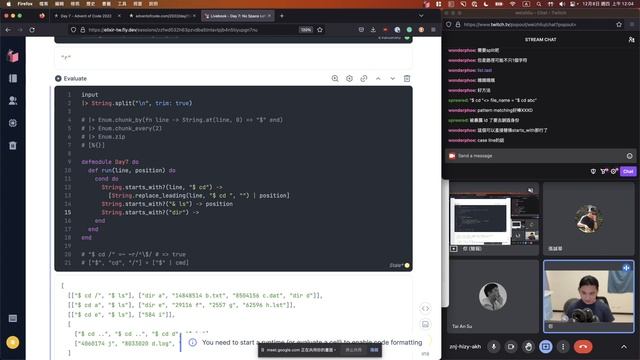Reload the Livebook page in Firefox
Viewport: 640px width, 360px height.
click(32, 30)
